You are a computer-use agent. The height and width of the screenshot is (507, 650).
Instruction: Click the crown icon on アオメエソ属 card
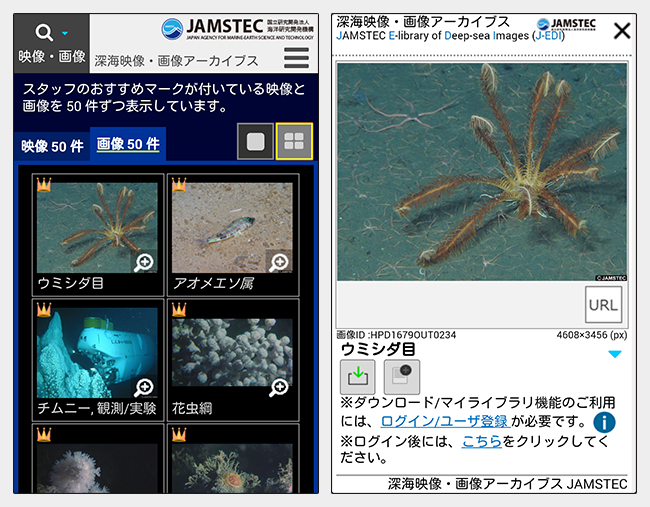tap(179, 184)
